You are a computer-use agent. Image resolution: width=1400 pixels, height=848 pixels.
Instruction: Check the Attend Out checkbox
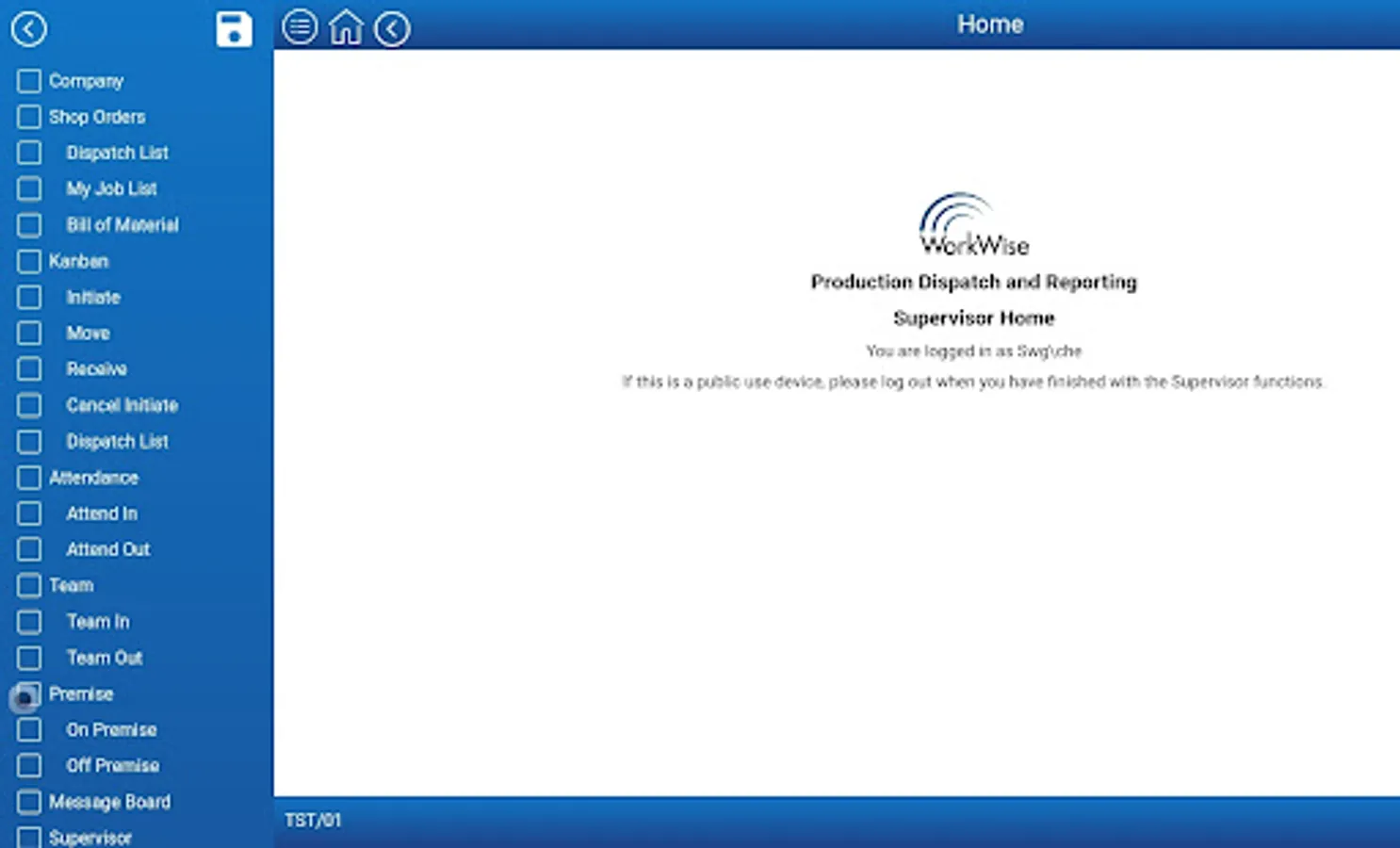[29, 549]
